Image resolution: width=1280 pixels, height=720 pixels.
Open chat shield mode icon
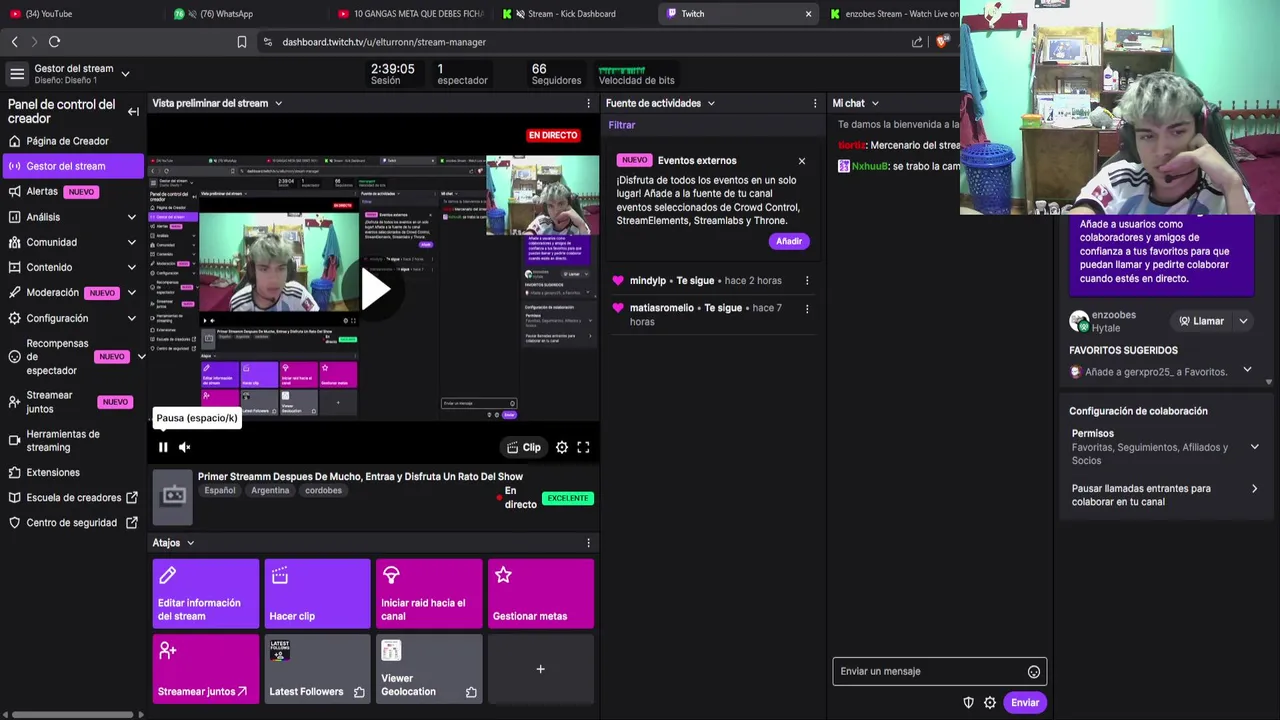coord(968,703)
